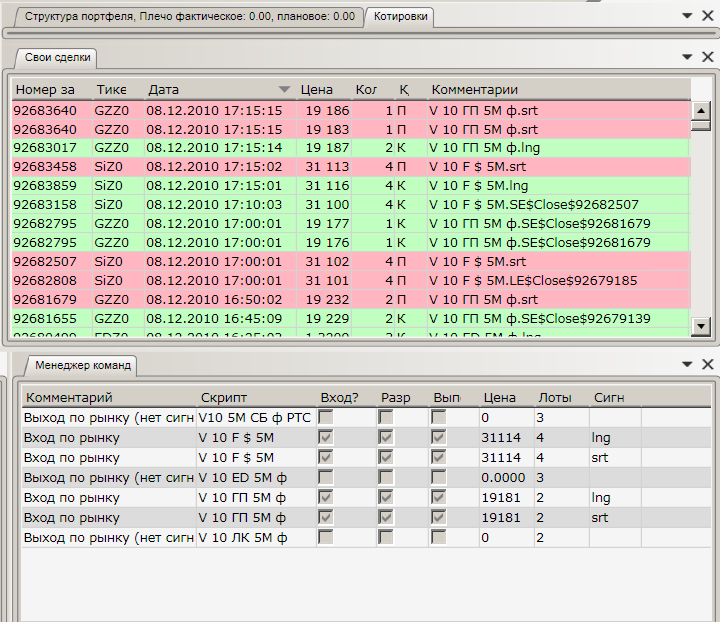Click the deals list scroll-up arrow
720x622 pixels.
[700, 111]
